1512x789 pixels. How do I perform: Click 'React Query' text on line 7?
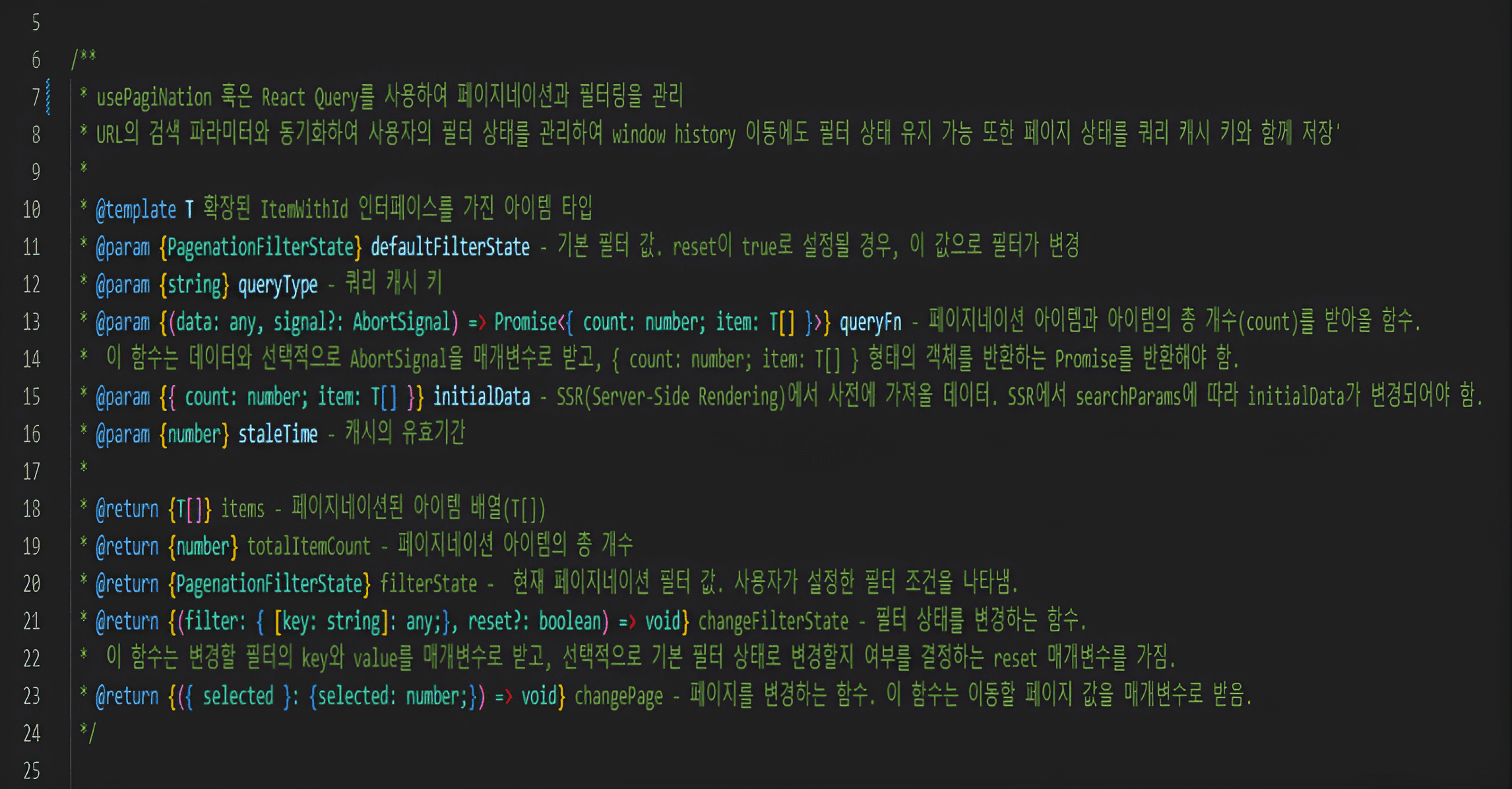click(x=310, y=98)
